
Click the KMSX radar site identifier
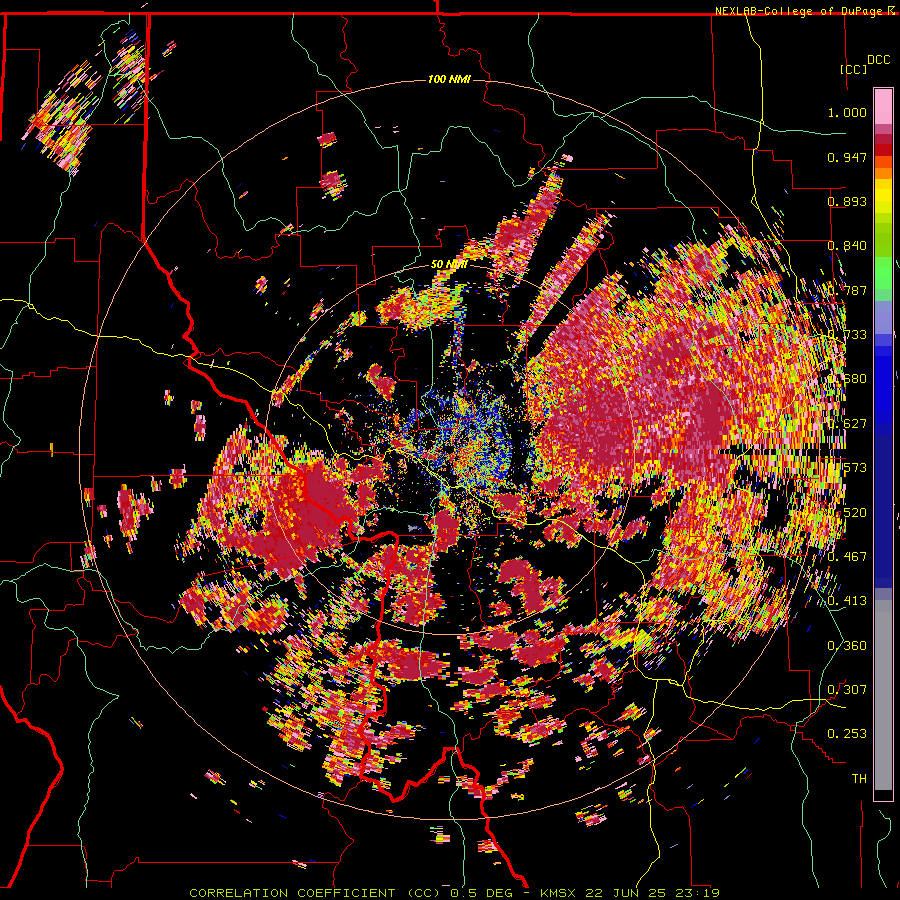tap(560, 893)
